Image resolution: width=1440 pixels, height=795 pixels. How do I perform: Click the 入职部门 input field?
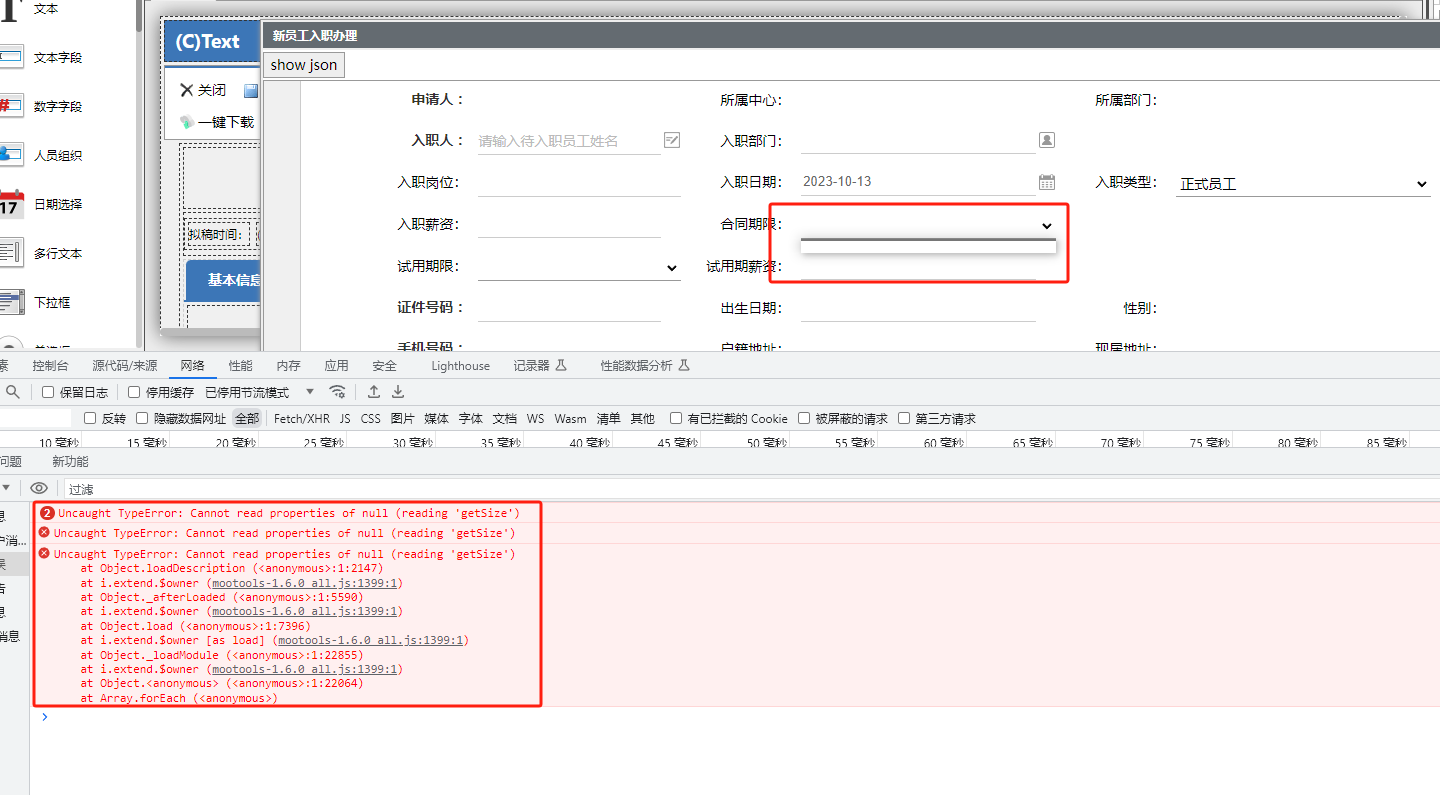[x=918, y=141]
